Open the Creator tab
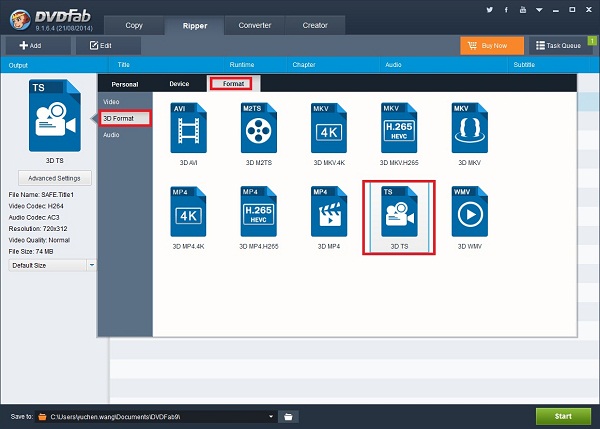The height and width of the screenshot is (429, 600). (x=315, y=25)
